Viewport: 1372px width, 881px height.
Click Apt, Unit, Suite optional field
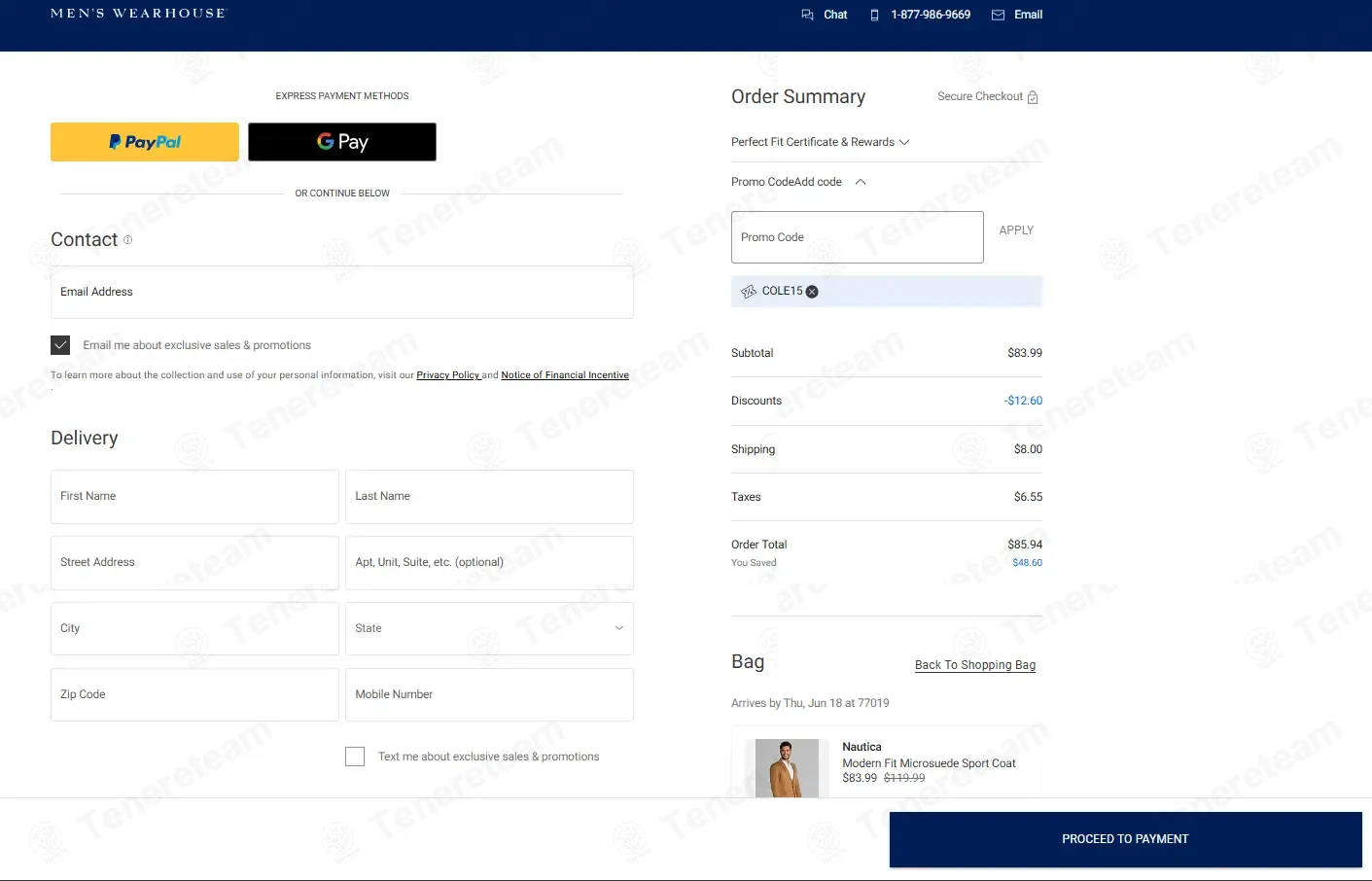point(489,563)
